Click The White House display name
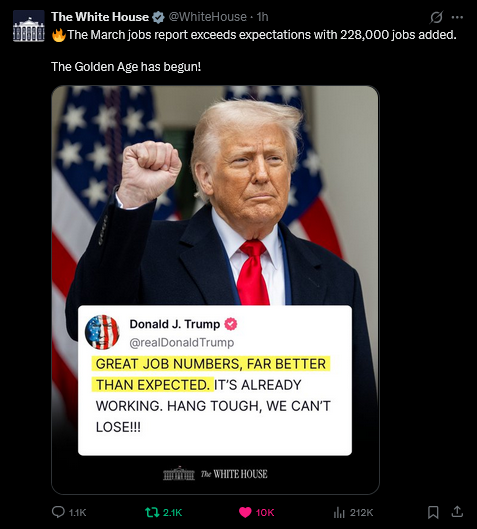 click(x=100, y=17)
